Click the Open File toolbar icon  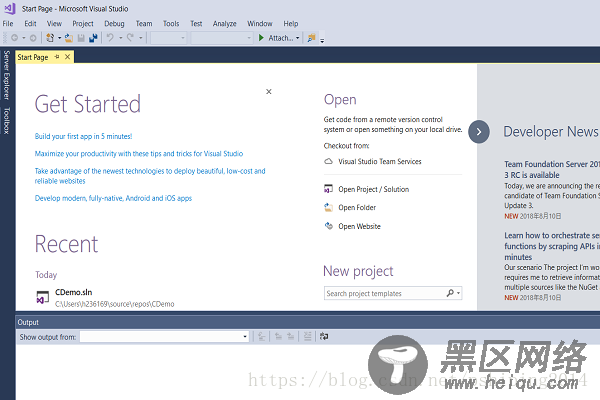tap(69, 38)
